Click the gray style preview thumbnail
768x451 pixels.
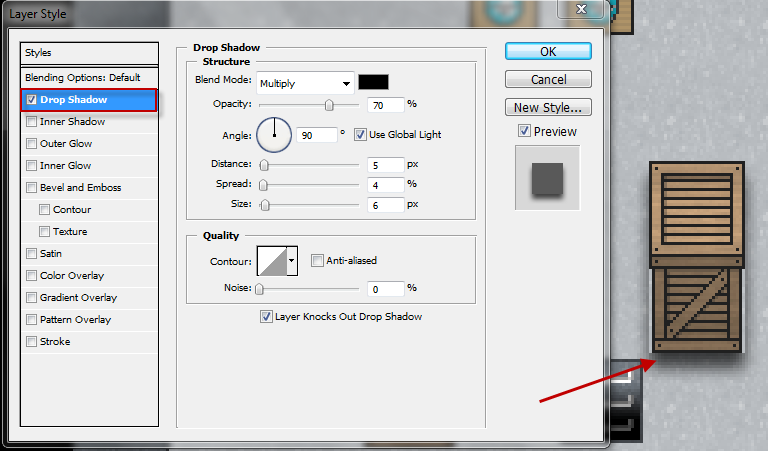548,178
